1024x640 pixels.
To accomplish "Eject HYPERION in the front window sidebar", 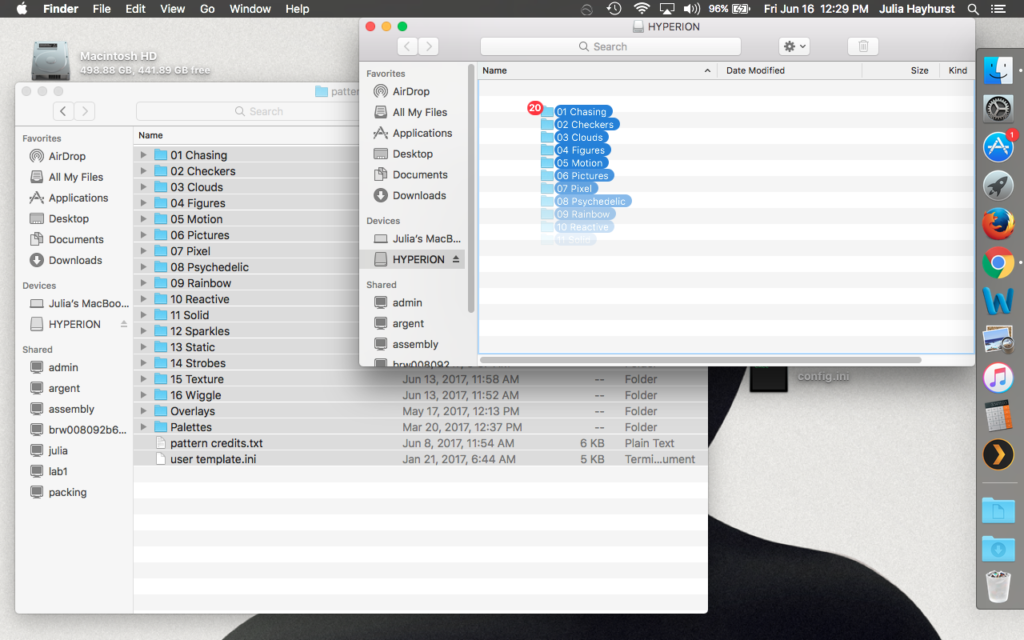I will click(x=456, y=259).
